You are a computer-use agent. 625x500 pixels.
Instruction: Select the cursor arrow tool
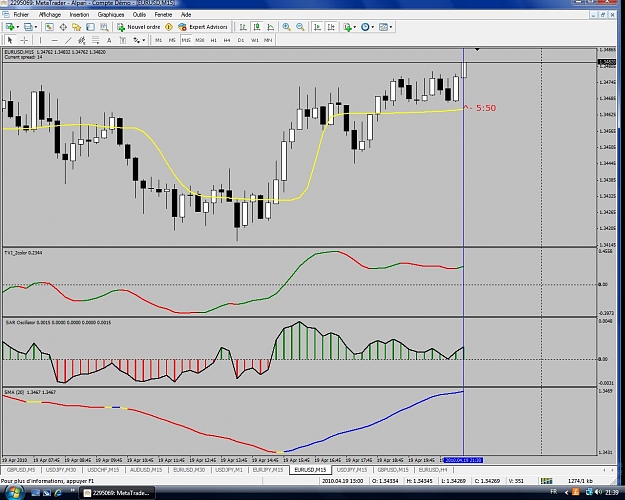coord(10,40)
